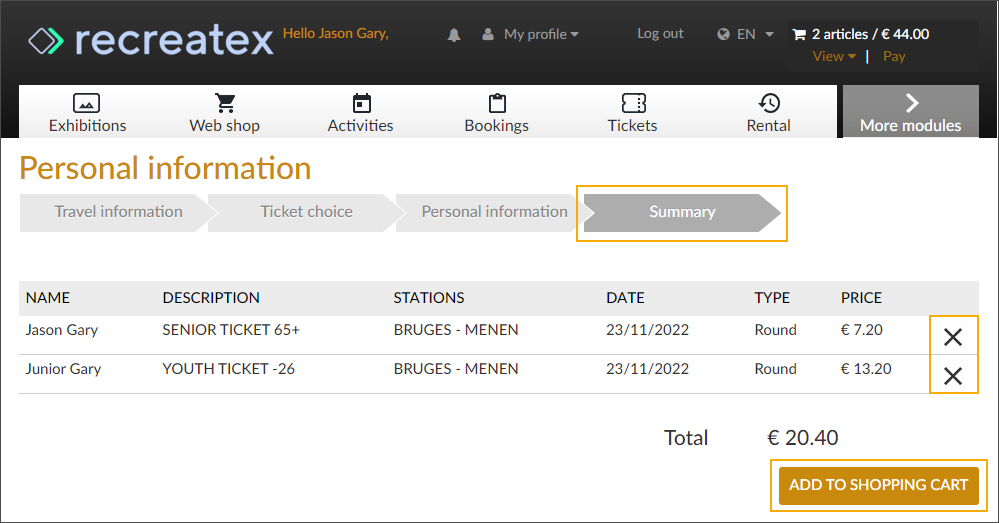
Task: Open the Exhibitions module
Action: 87,112
